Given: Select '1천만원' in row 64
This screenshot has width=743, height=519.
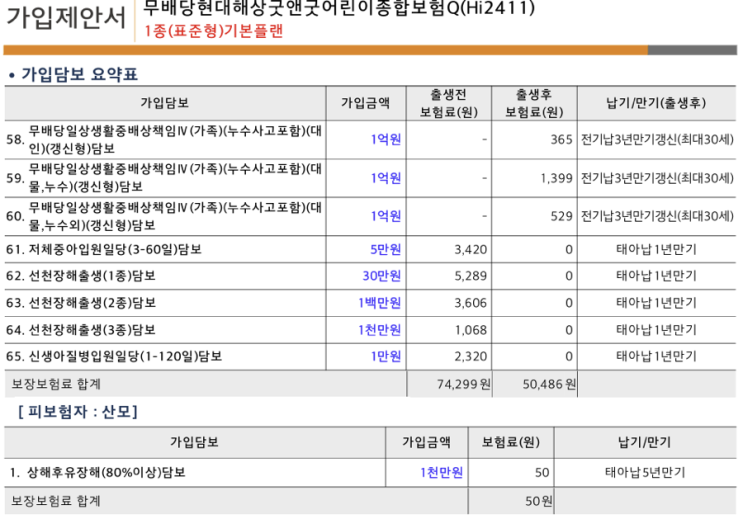Looking at the screenshot, I should coord(380,330).
